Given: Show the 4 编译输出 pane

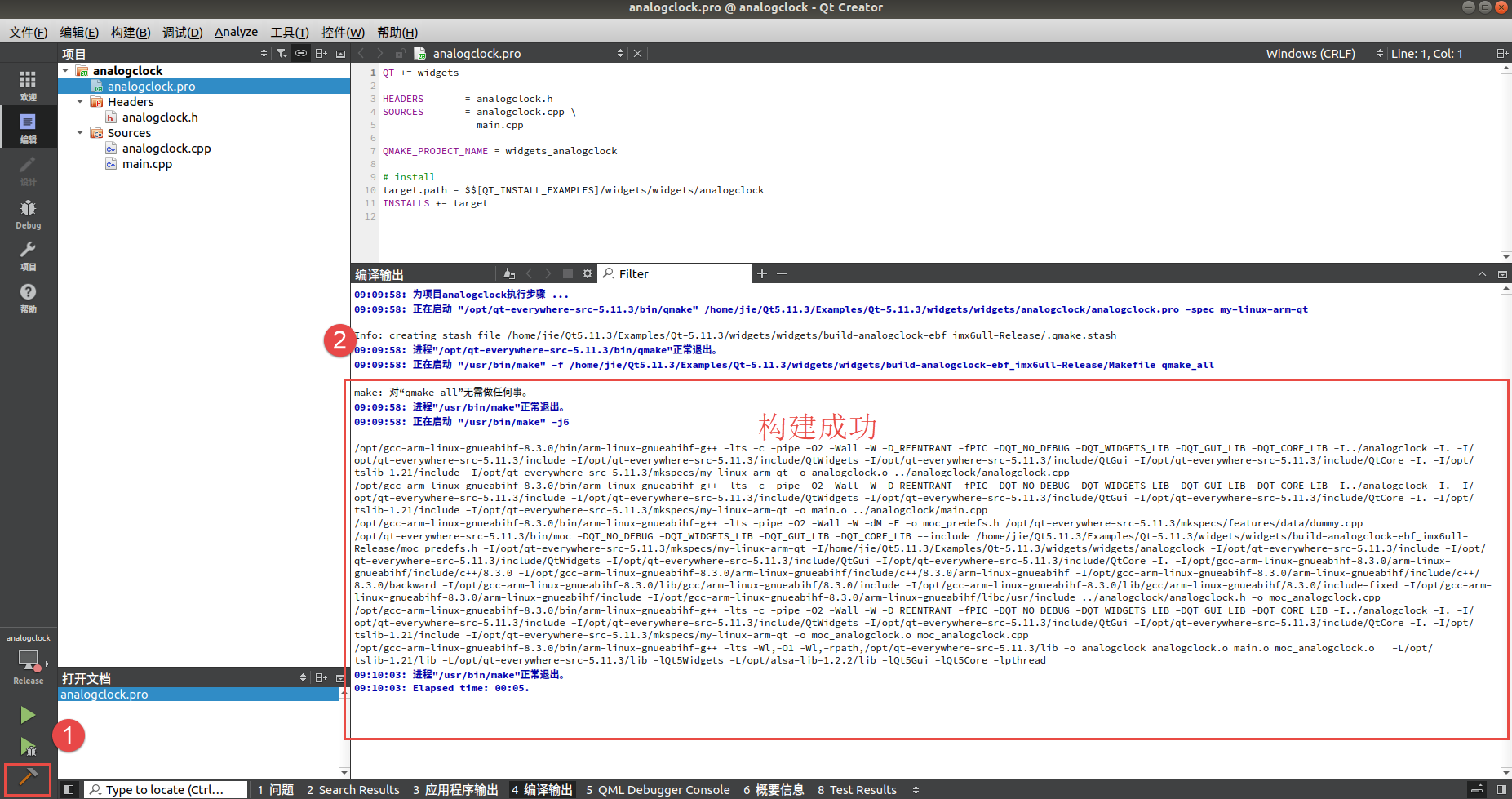Looking at the screenshot, I should [542, 789].
